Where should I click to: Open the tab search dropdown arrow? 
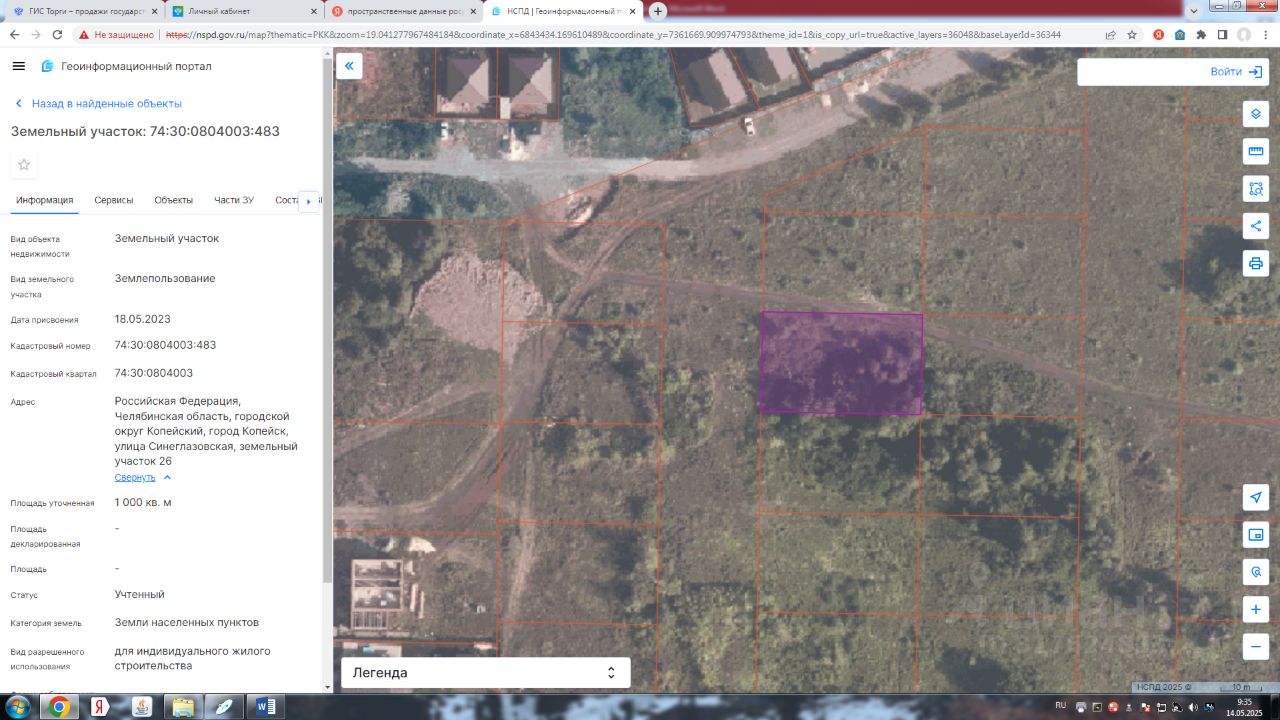(1194, 9)
